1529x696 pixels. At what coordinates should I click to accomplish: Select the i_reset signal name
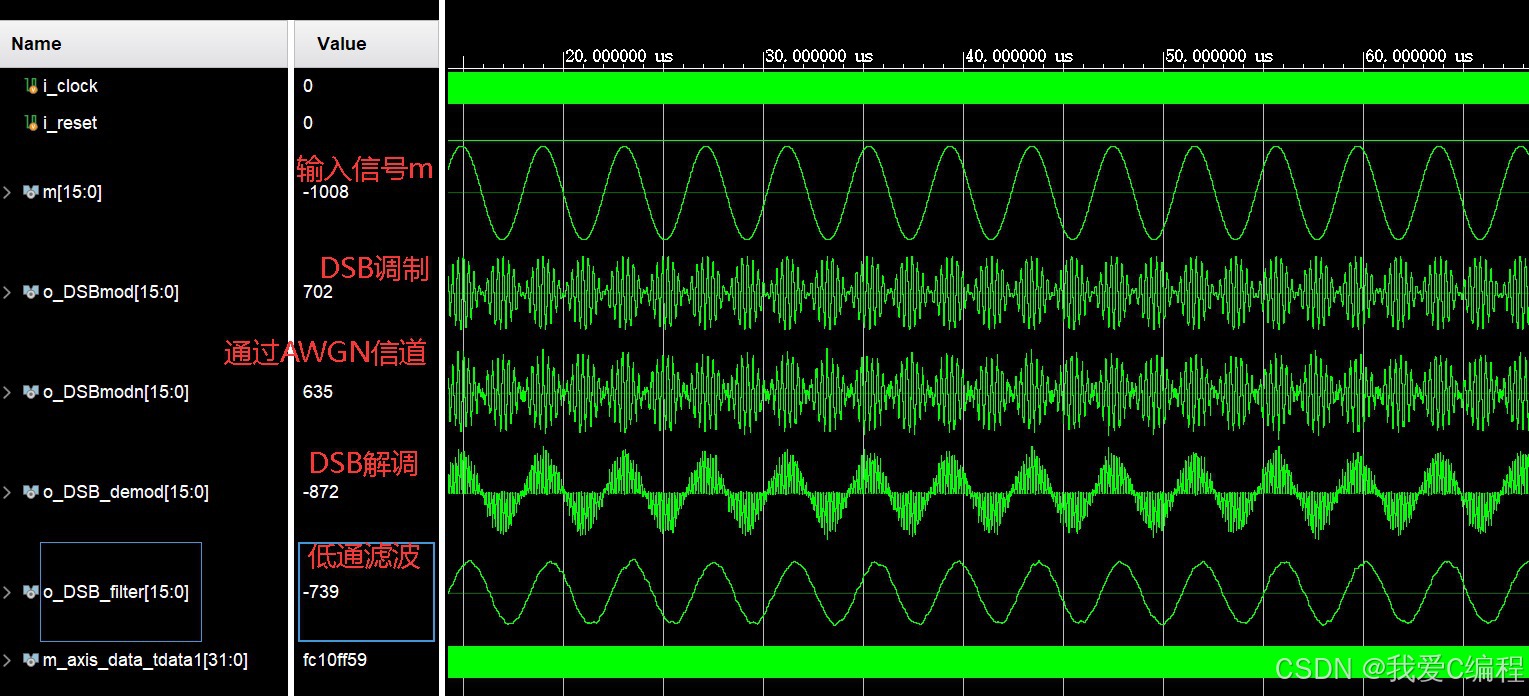coord(70,123)
